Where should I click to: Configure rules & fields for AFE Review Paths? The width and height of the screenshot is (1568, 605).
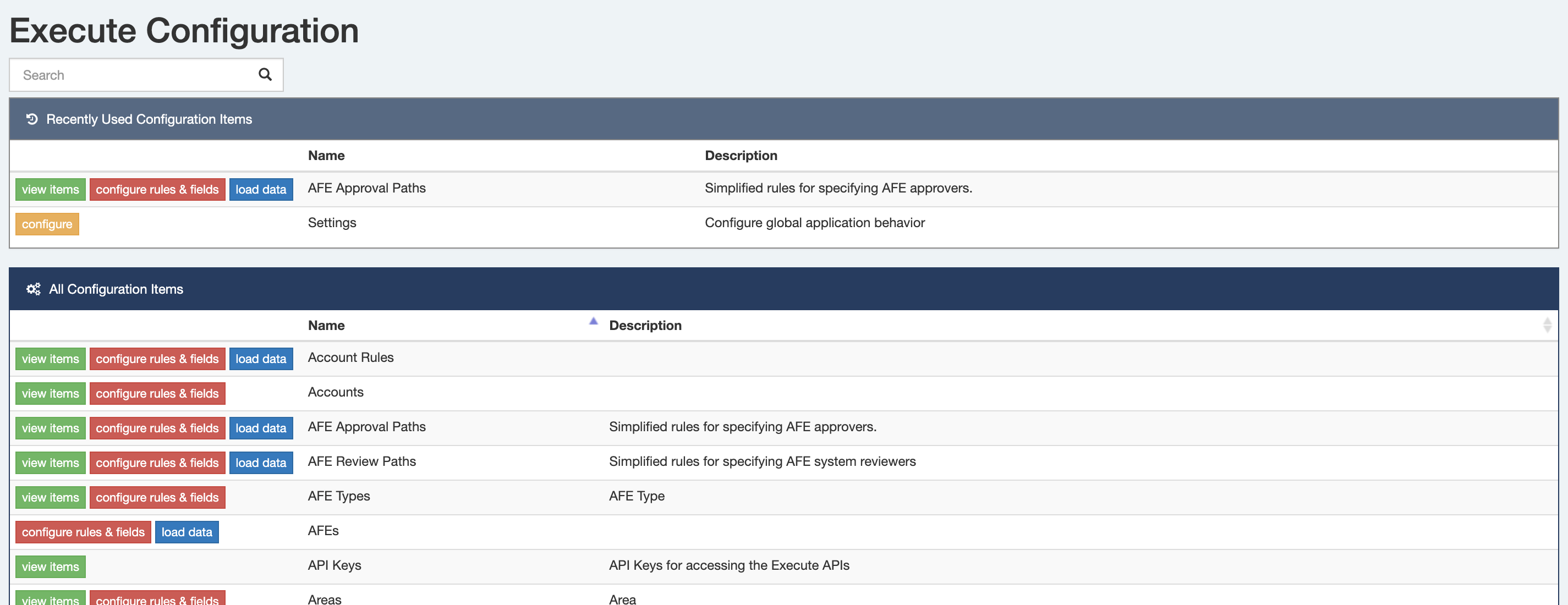tap(157, 463)
